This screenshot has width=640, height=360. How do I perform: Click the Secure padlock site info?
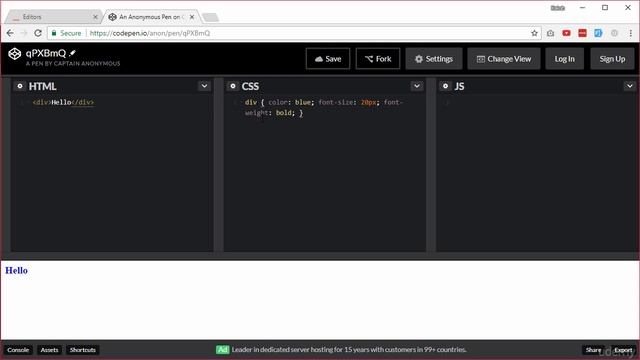pos(67,33)
